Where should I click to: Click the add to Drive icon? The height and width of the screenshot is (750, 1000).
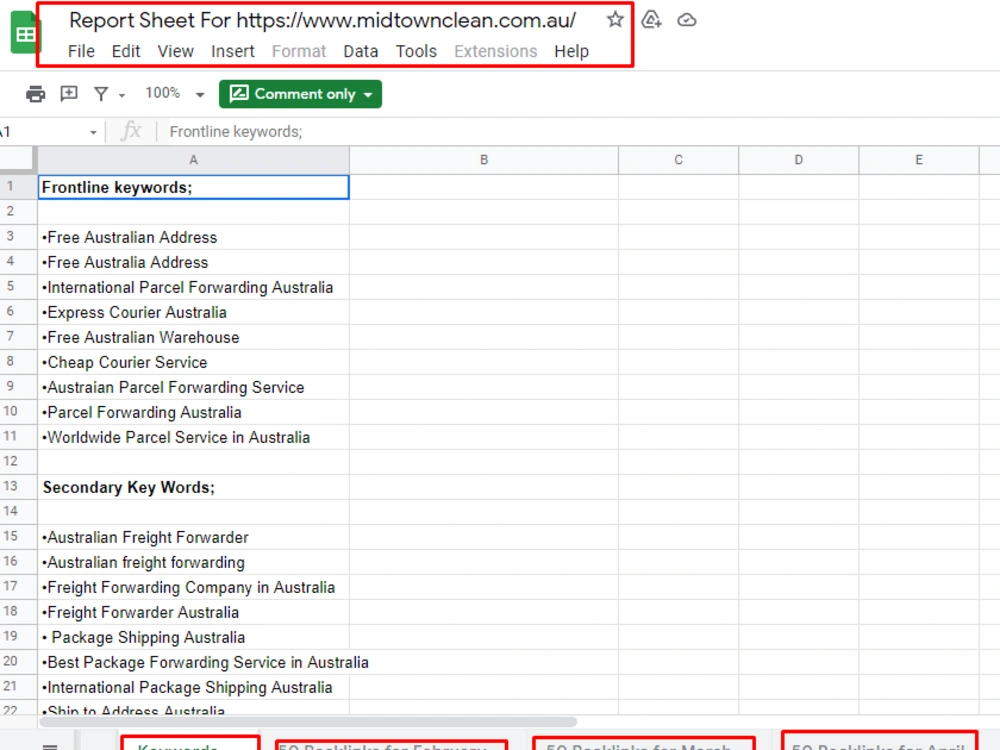click(651, 20)
